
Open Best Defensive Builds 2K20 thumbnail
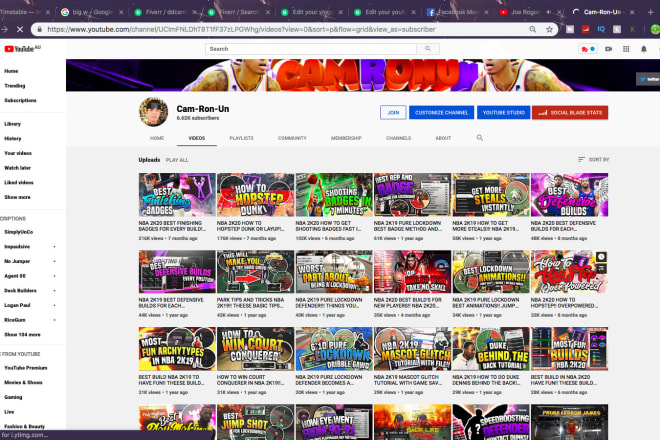tap(570, 195)
